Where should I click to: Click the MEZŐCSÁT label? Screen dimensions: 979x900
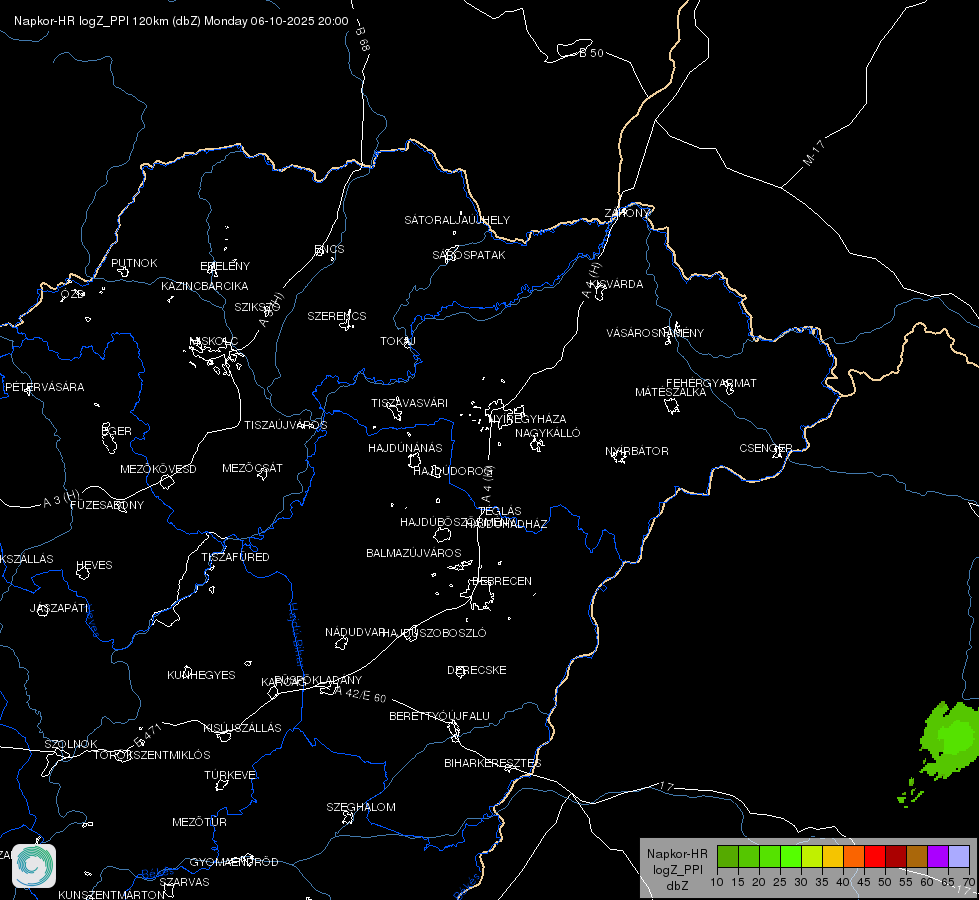[x=252, y=468]
